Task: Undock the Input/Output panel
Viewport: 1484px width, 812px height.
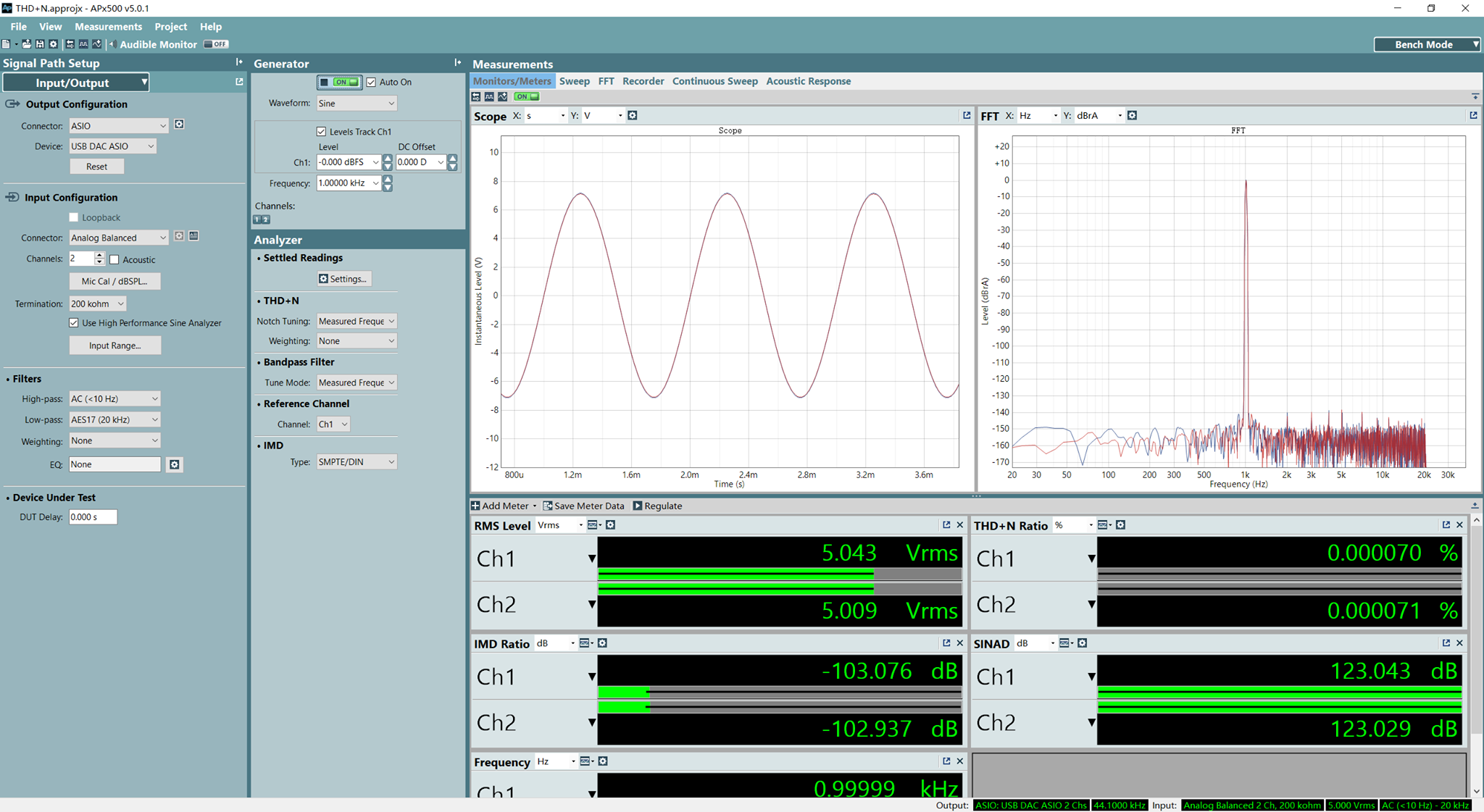Action: 239,82
